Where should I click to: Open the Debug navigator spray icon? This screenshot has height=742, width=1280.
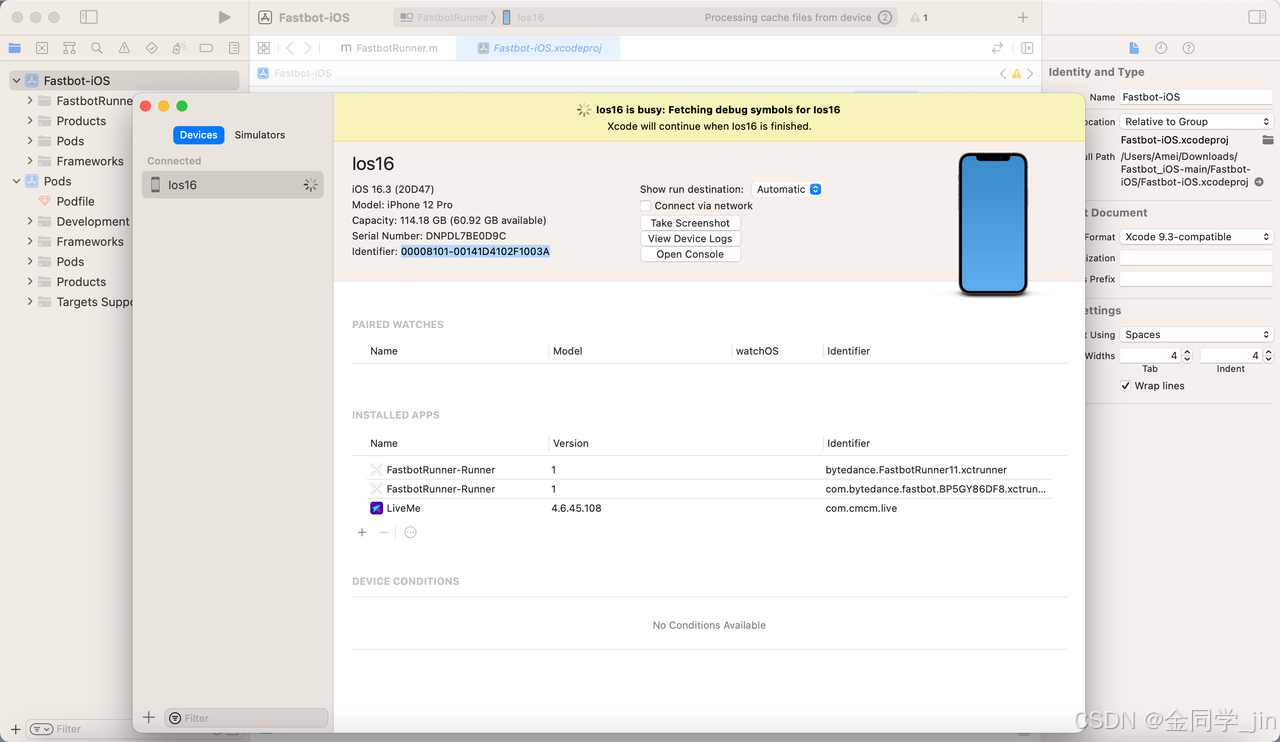[179, 48]
